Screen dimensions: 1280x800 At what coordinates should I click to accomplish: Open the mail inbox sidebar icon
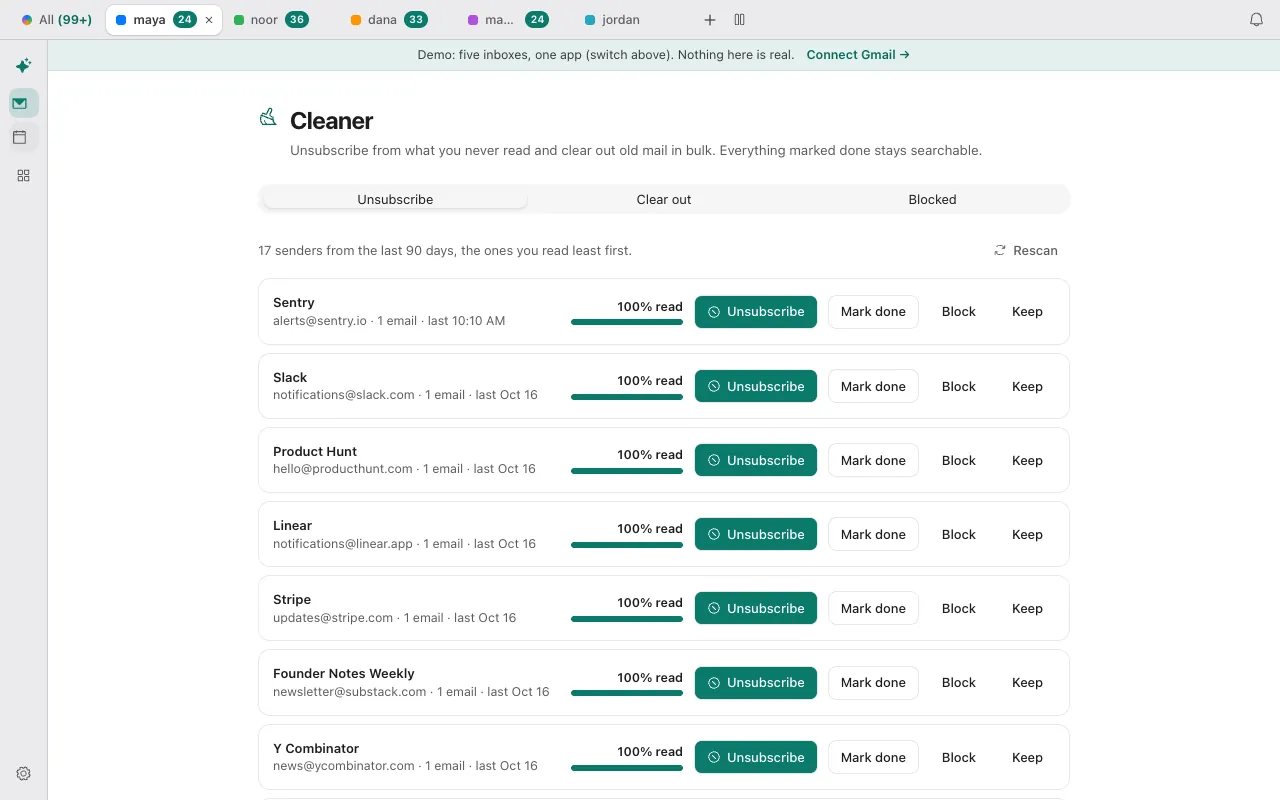point(23,103)
